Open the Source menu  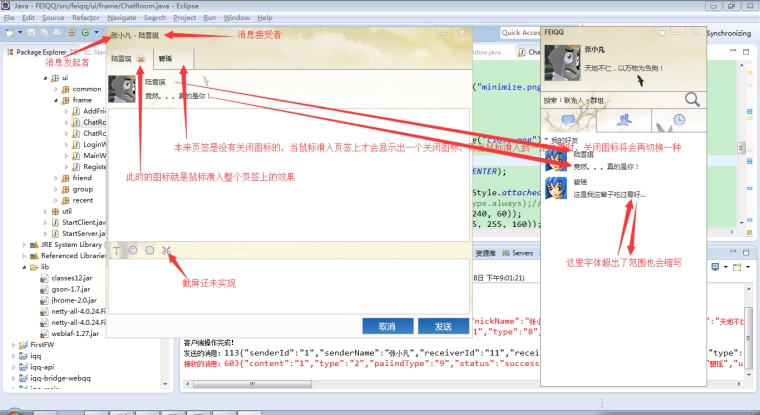pos(53,17)
